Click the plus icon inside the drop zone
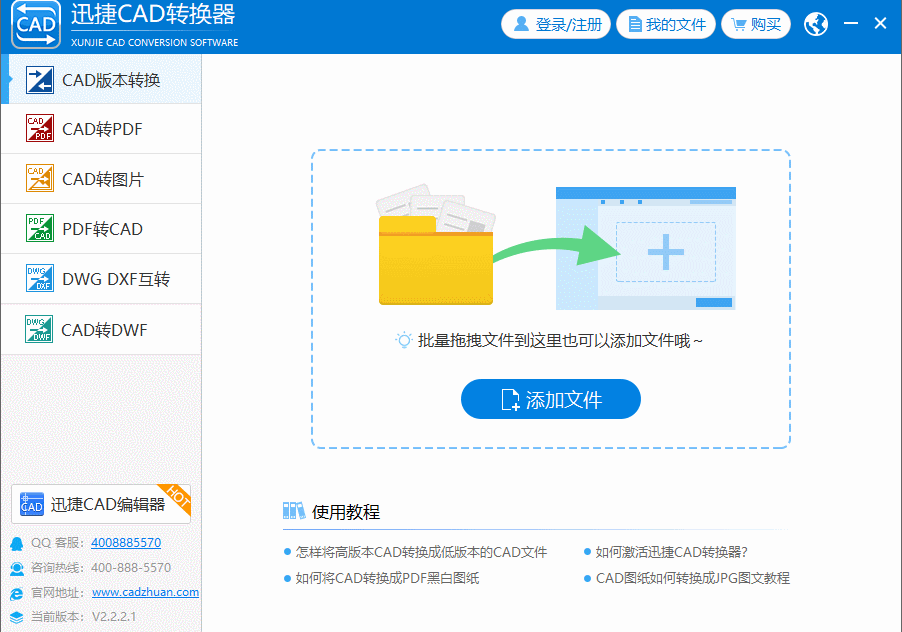902x632 pixels. click(664, 253)
